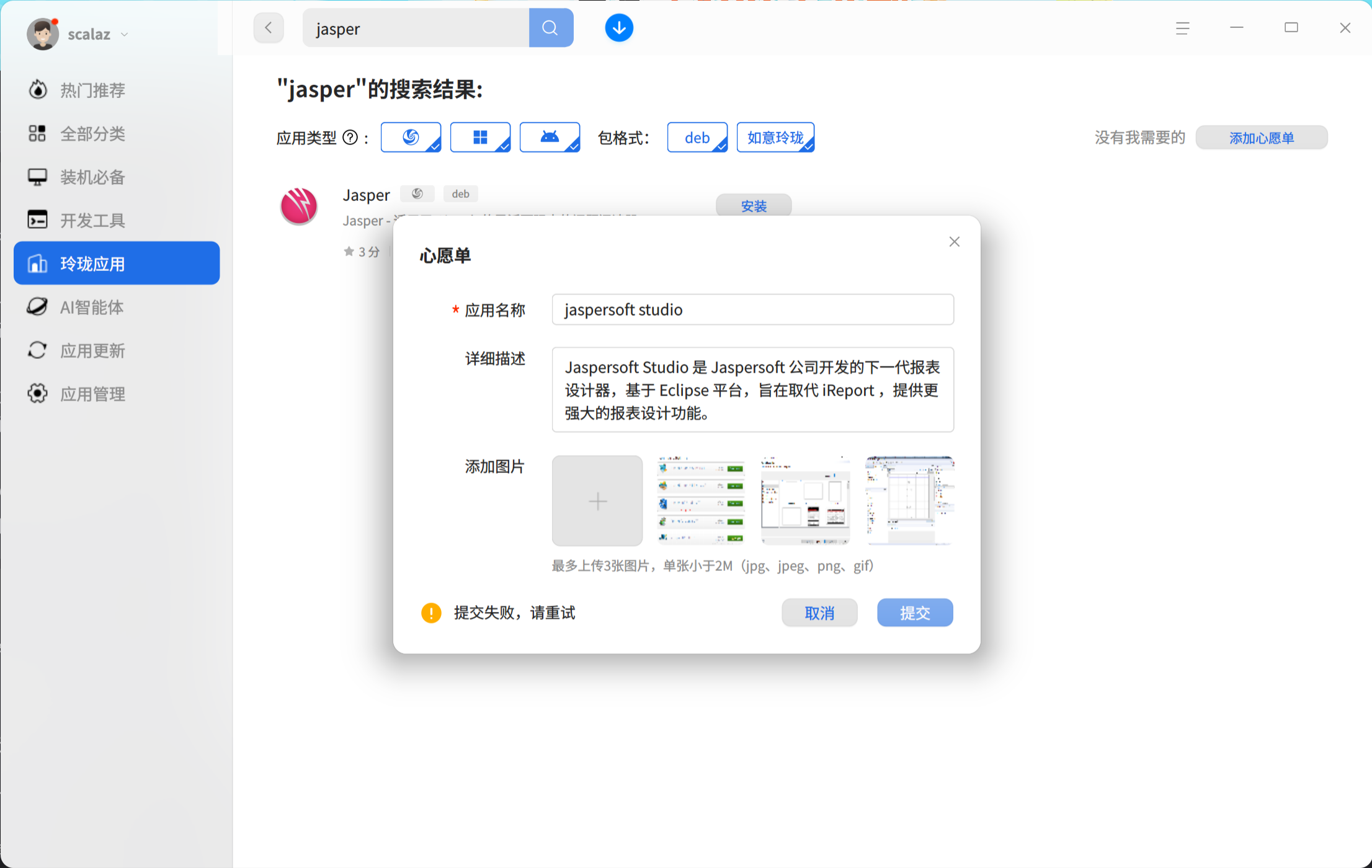The width and height of the screenshot is (1372, 868).
Task: Click the refresh icon beside 应用更新
Action: [37, 350]
